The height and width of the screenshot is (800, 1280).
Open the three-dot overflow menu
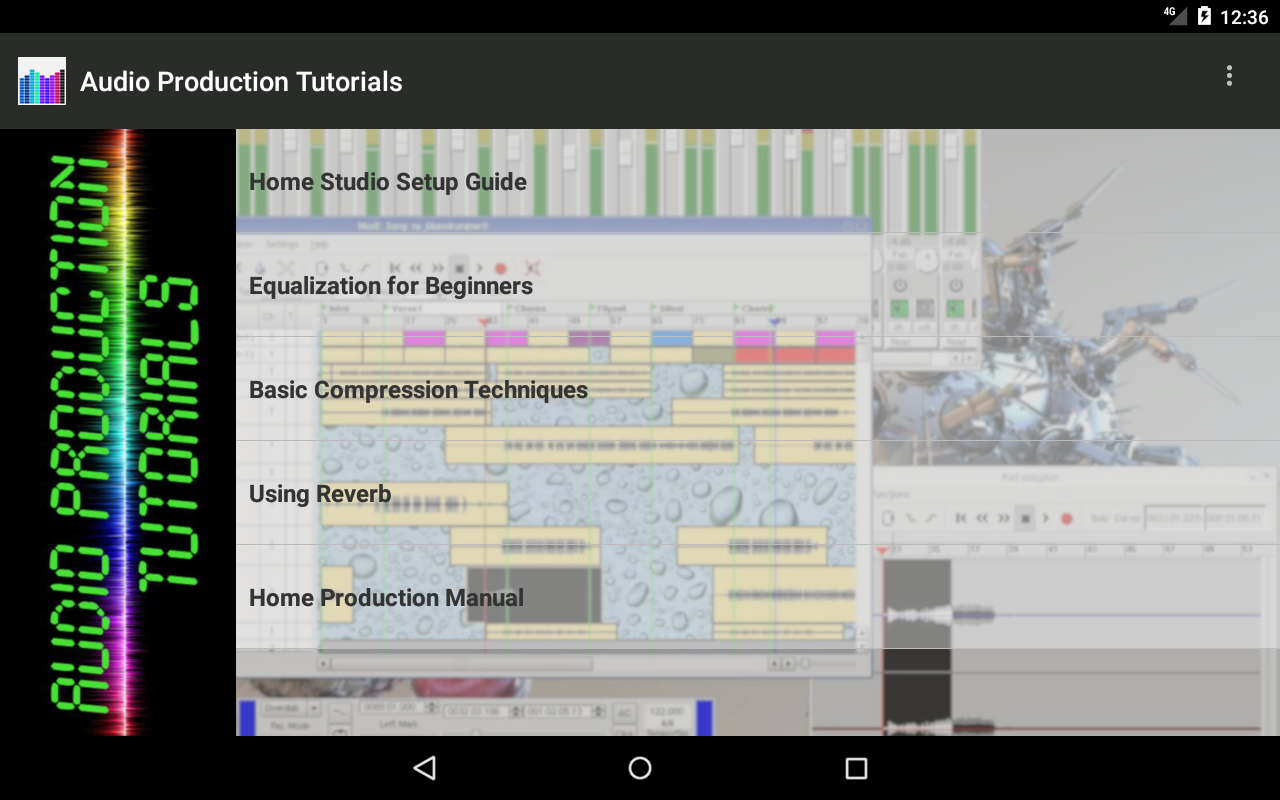pyautogui.click(x=1229, y=76)
